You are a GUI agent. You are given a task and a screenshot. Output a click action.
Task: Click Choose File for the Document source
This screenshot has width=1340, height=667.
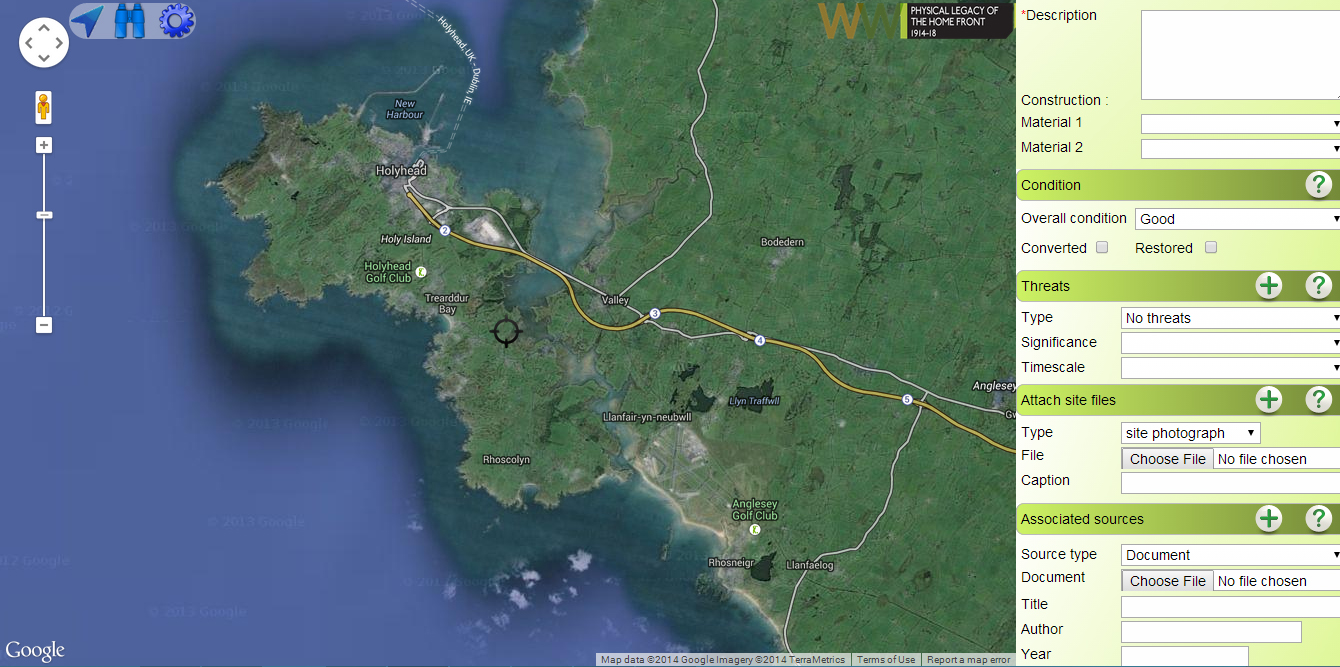click(x=1166, y=580)
